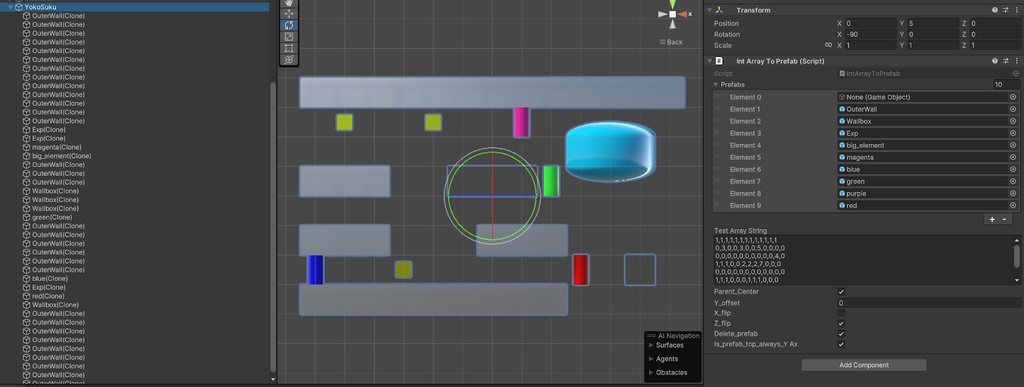Select the Rect tool in scene toolbar
Image resolution: width=1024 pixels, height=387 pixels.
coord(289,48)
